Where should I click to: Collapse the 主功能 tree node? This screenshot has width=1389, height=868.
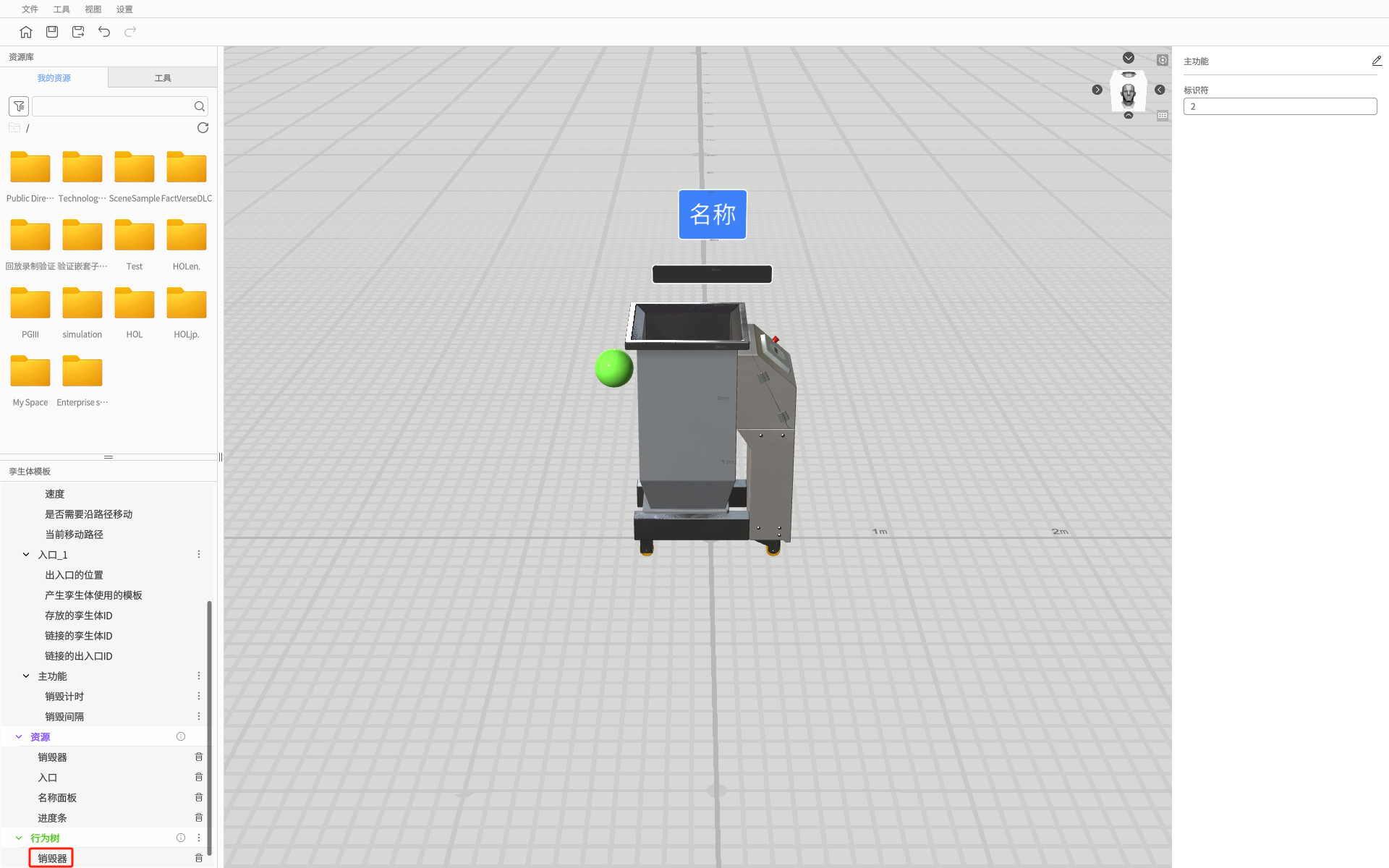[26, 676]
